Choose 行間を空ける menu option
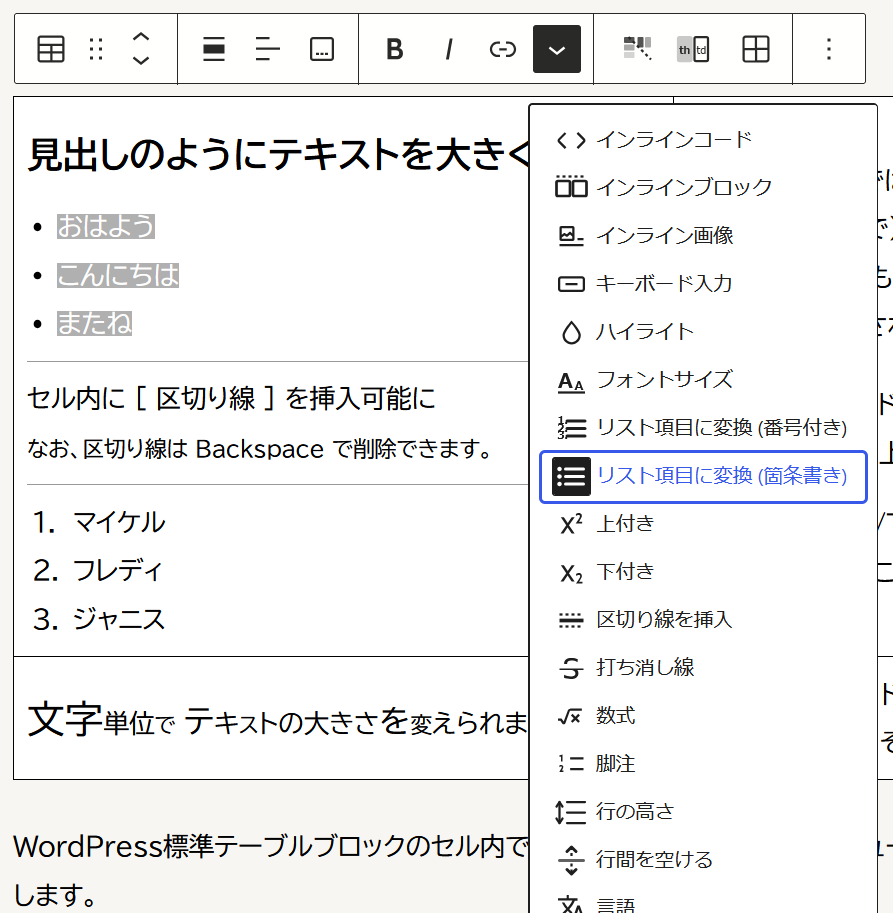The width and height of the screenshot is (893, 913). click(703, 859)
